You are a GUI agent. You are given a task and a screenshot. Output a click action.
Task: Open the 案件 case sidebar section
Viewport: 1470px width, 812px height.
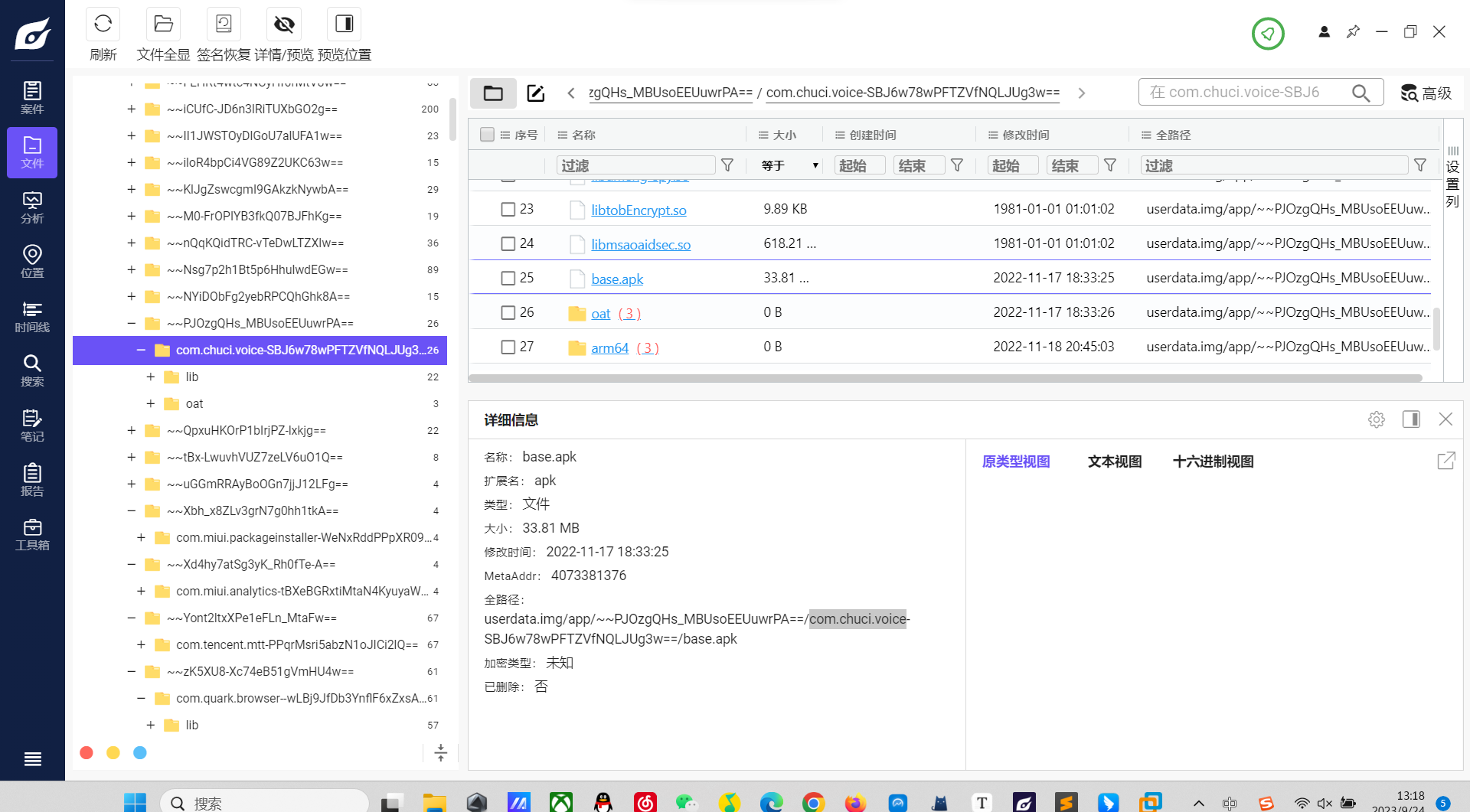click(x=32, y=98)
